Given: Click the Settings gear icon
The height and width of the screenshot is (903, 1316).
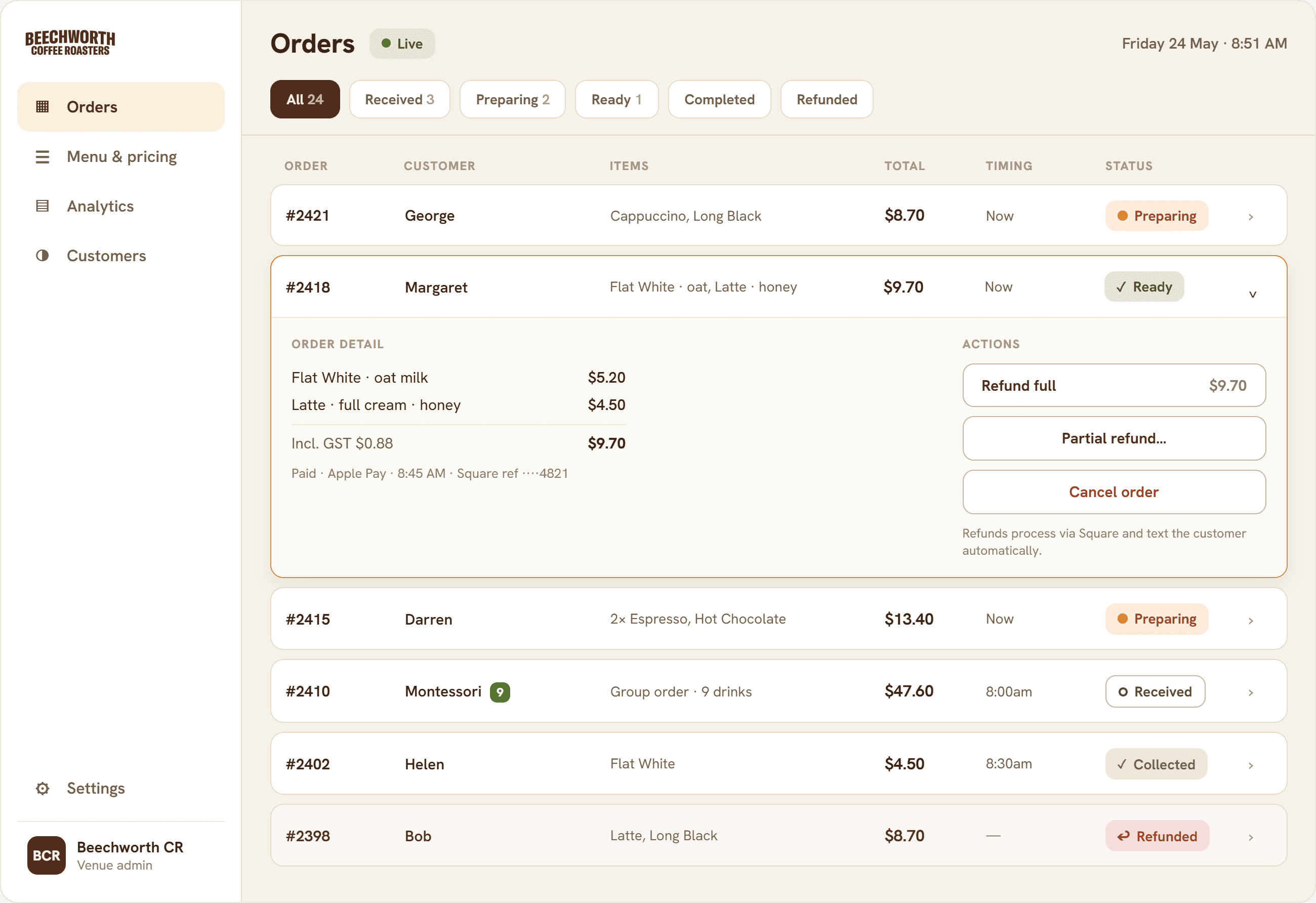Looking at the screenshot, I should (43, 788).
